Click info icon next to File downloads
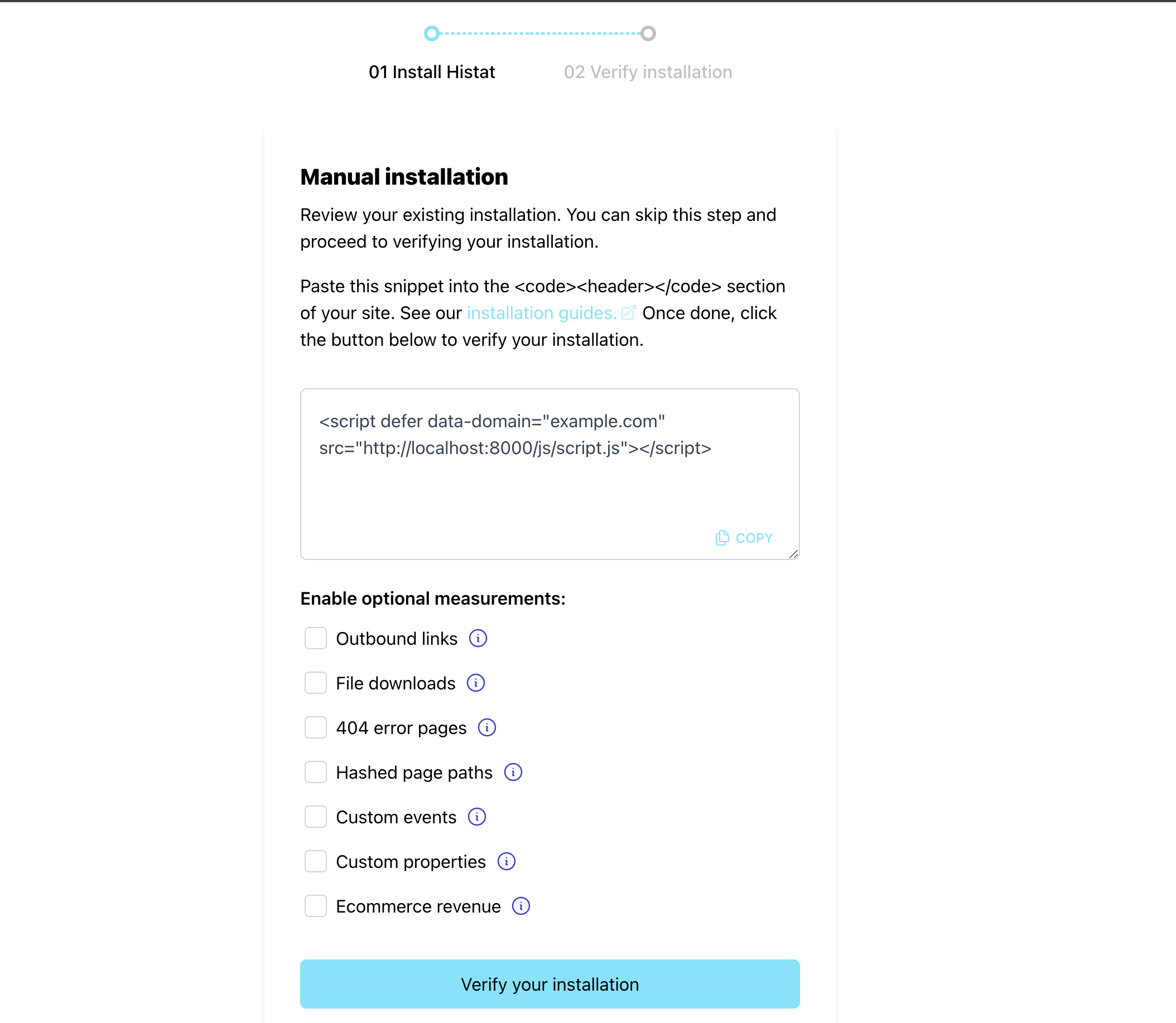Viewport: 1176px width, 1023px height. tap(477, 684)
